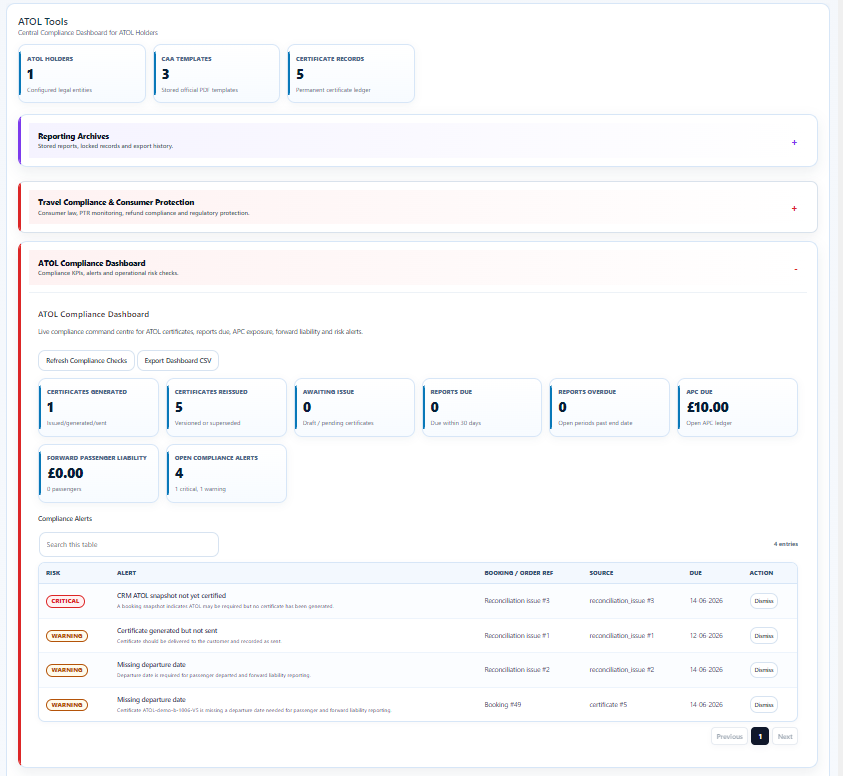Open the Certificate Records card
843x776 pixels.
[351, 74]
